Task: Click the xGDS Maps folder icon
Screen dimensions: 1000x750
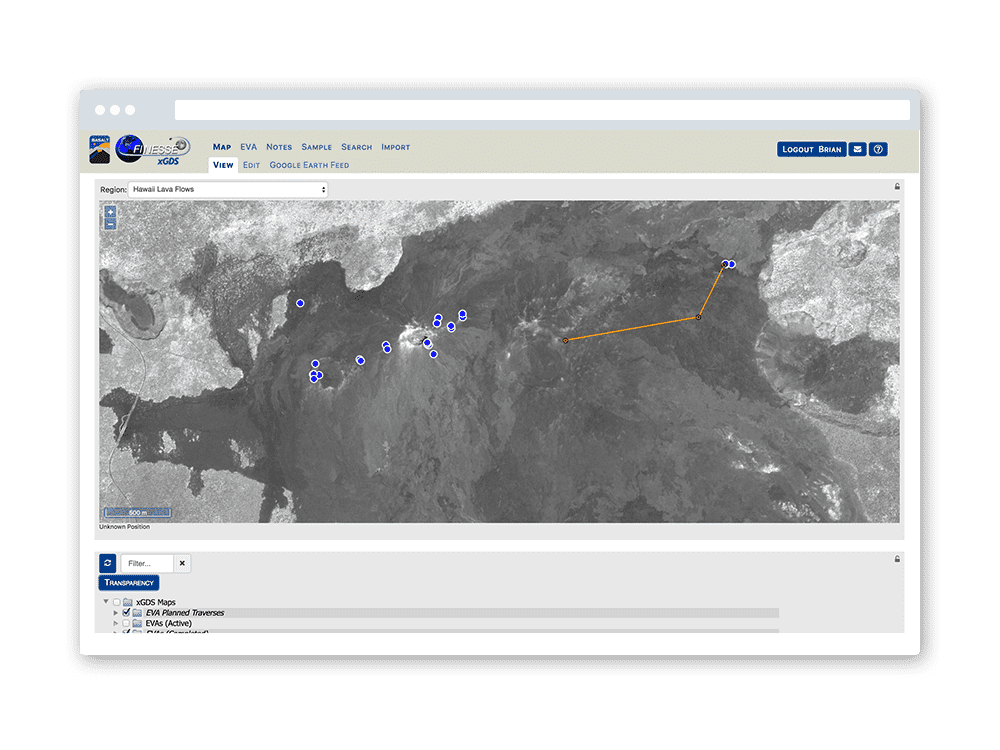Action: (x=128, y=602)
